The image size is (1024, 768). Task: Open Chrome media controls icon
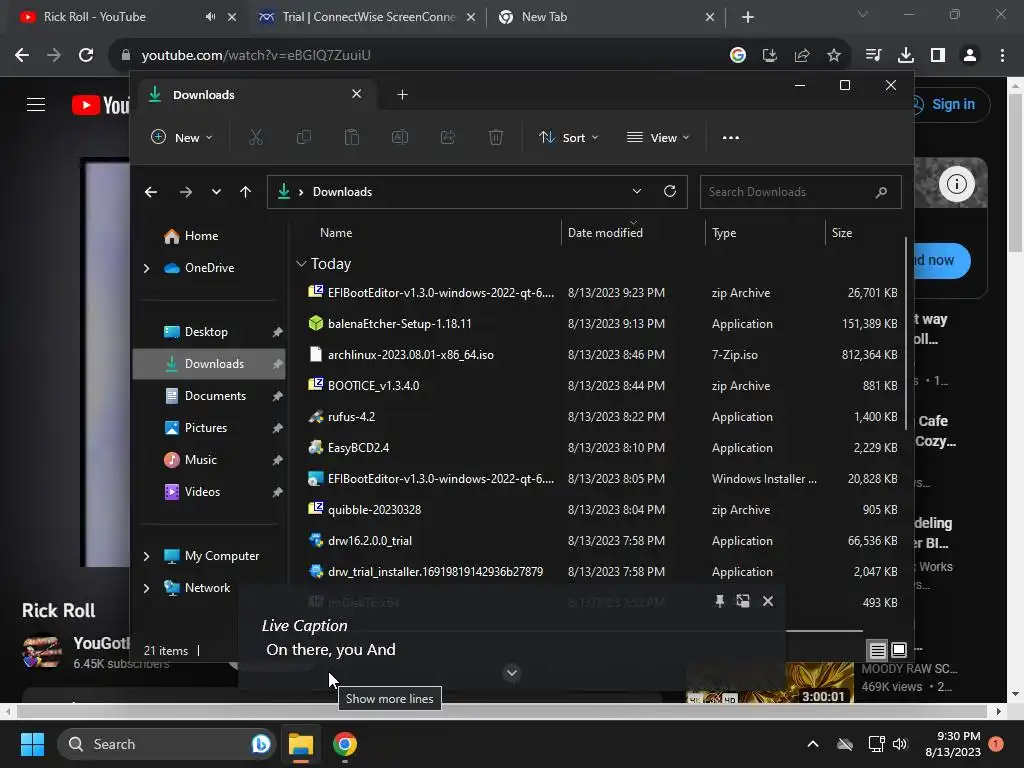click(x=873, y=56)
